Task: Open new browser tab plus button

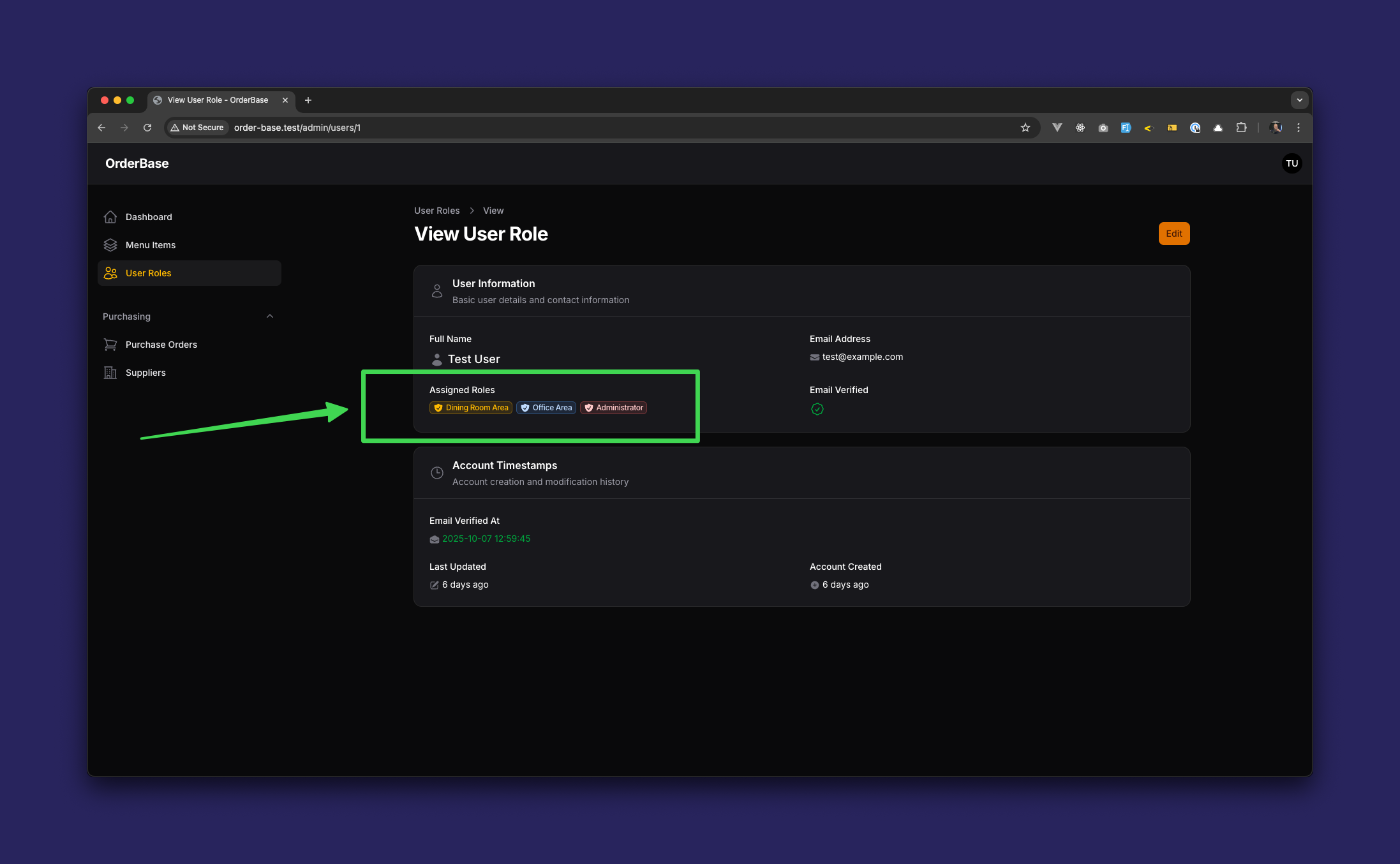Action: pyautogui.click(x=308, y=100)
